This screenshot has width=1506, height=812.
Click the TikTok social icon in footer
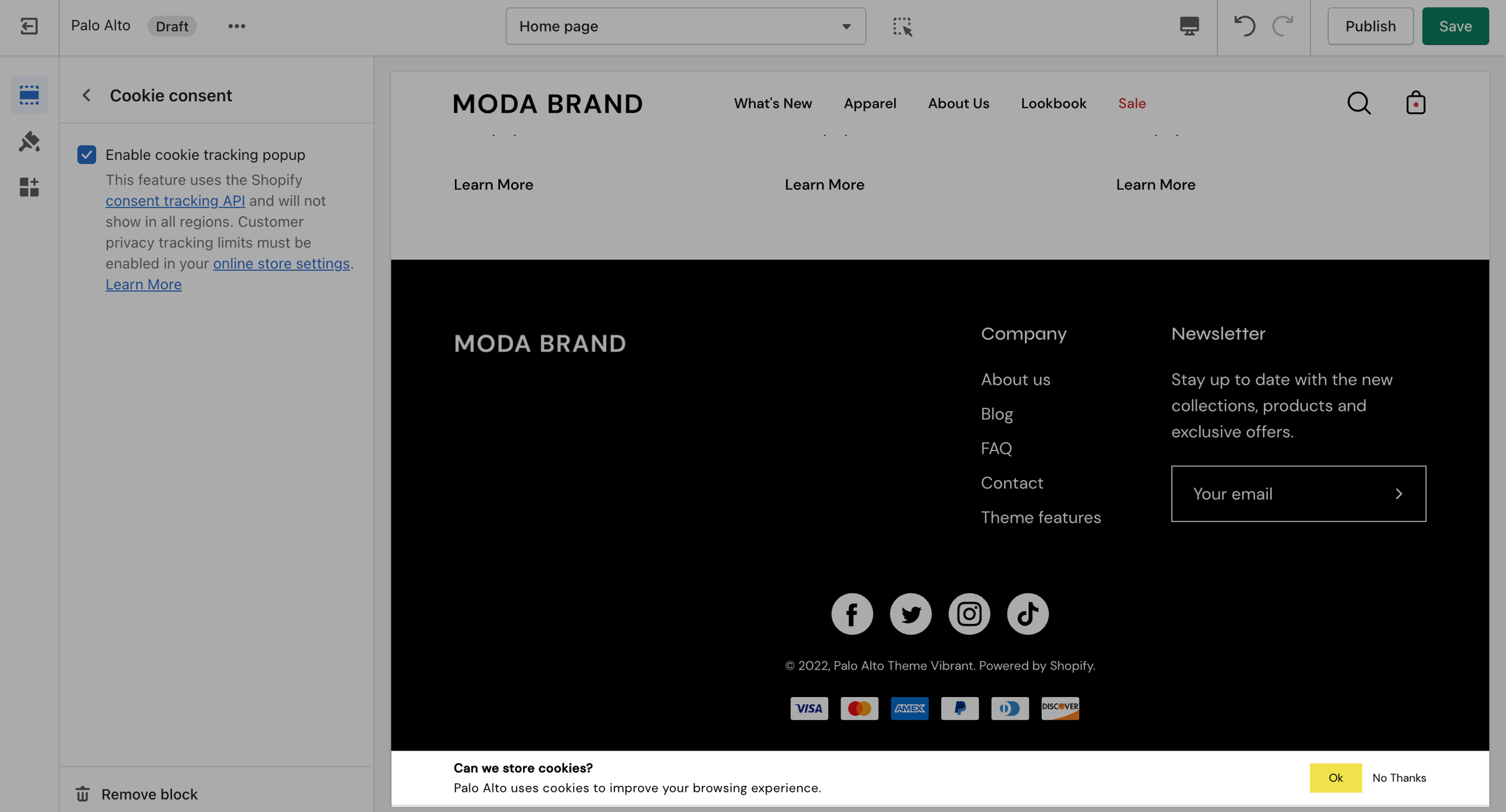coord(1027,613)
